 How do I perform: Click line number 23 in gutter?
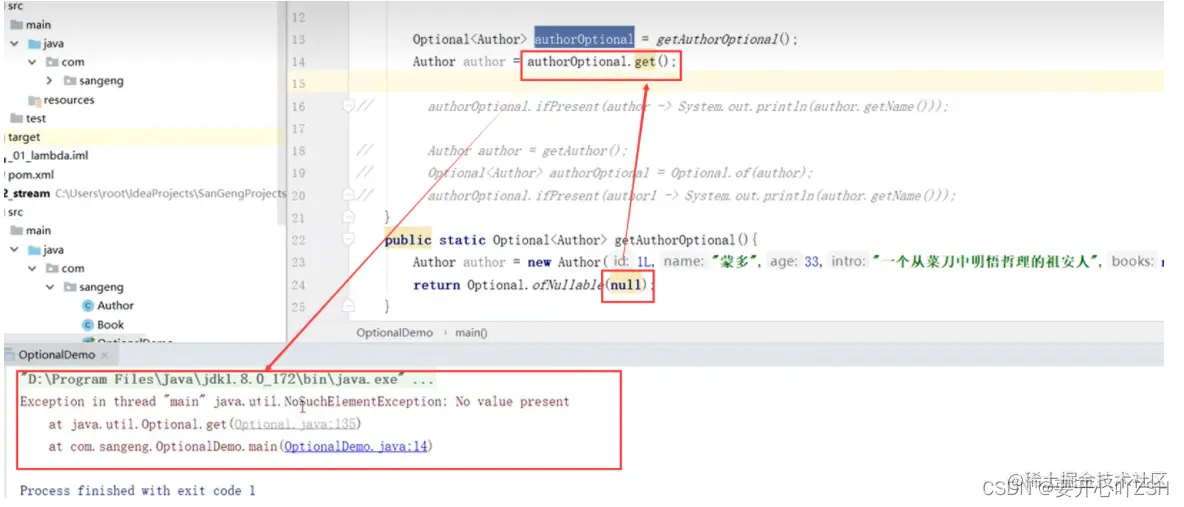click(x=298, y=262)
